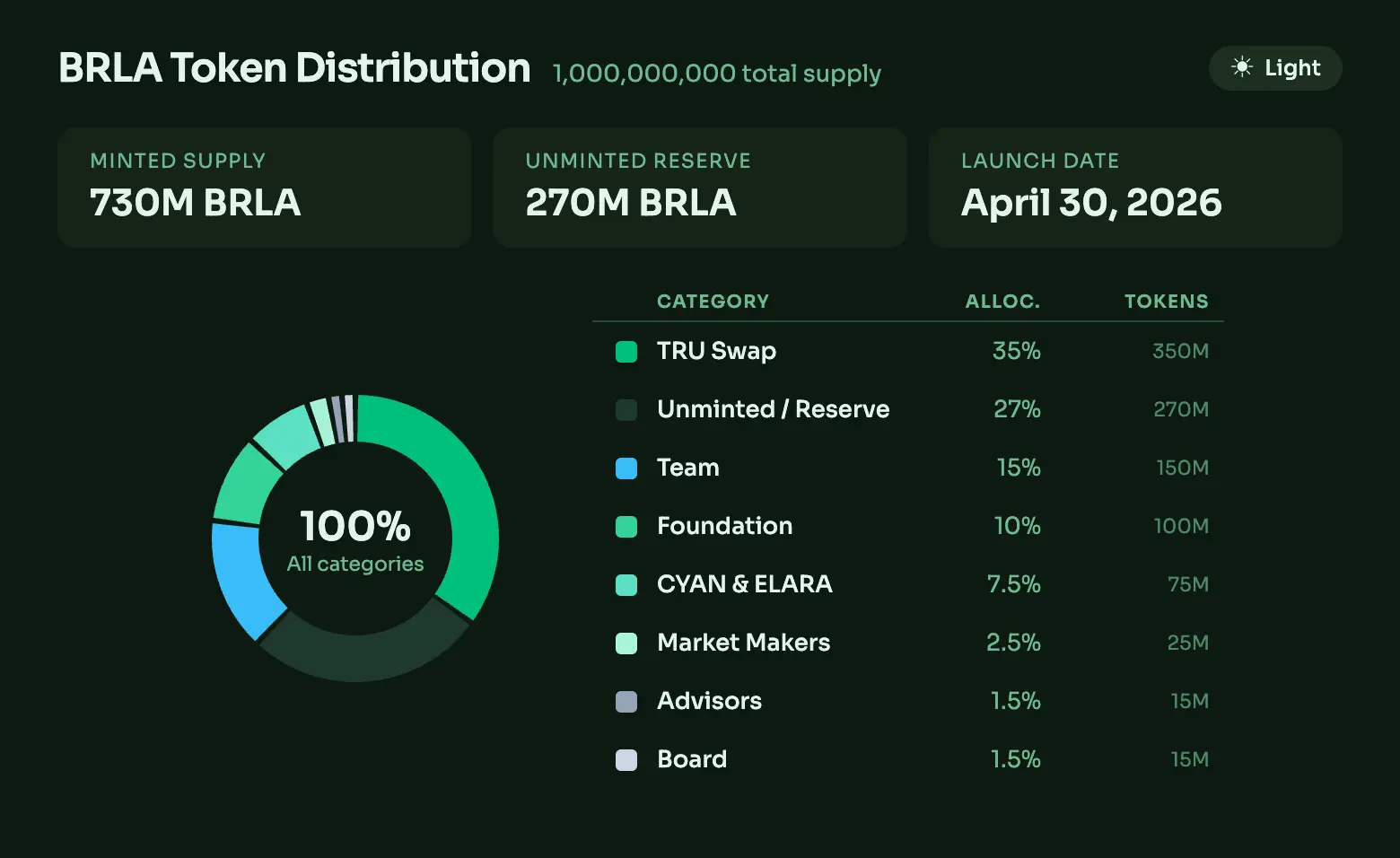
Task: Select the TRU Swap green legend square
Action: tap(626, 352)
